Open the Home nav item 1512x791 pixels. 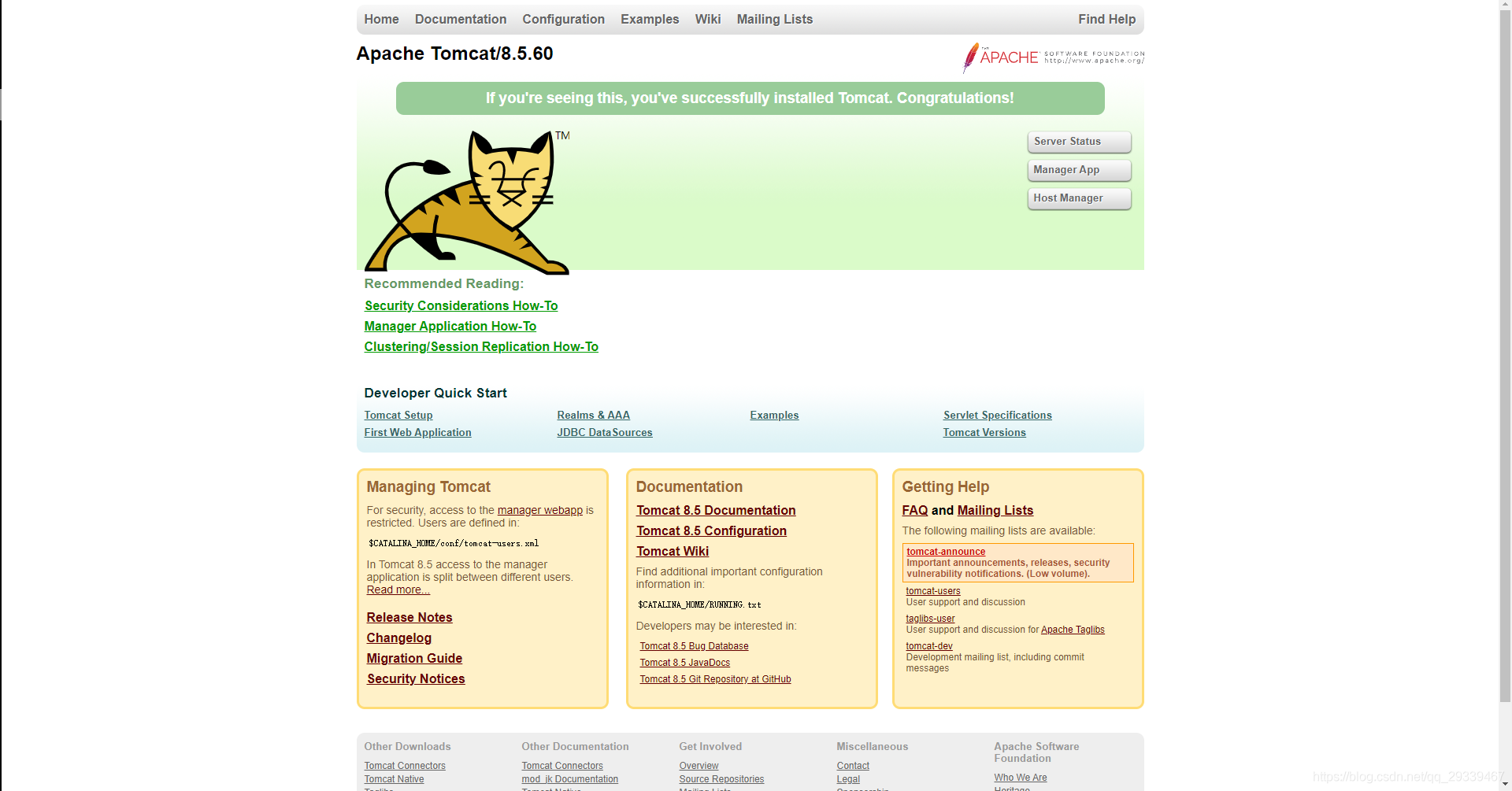[x=381, y=19]
